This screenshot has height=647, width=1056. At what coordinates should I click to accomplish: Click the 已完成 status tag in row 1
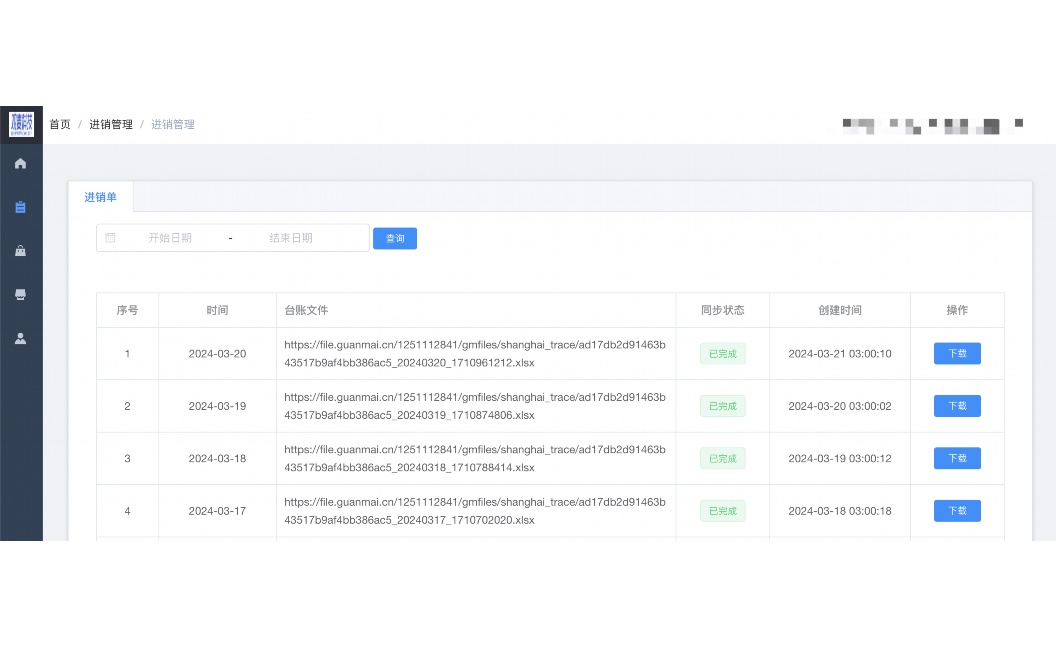click(722, 354)
